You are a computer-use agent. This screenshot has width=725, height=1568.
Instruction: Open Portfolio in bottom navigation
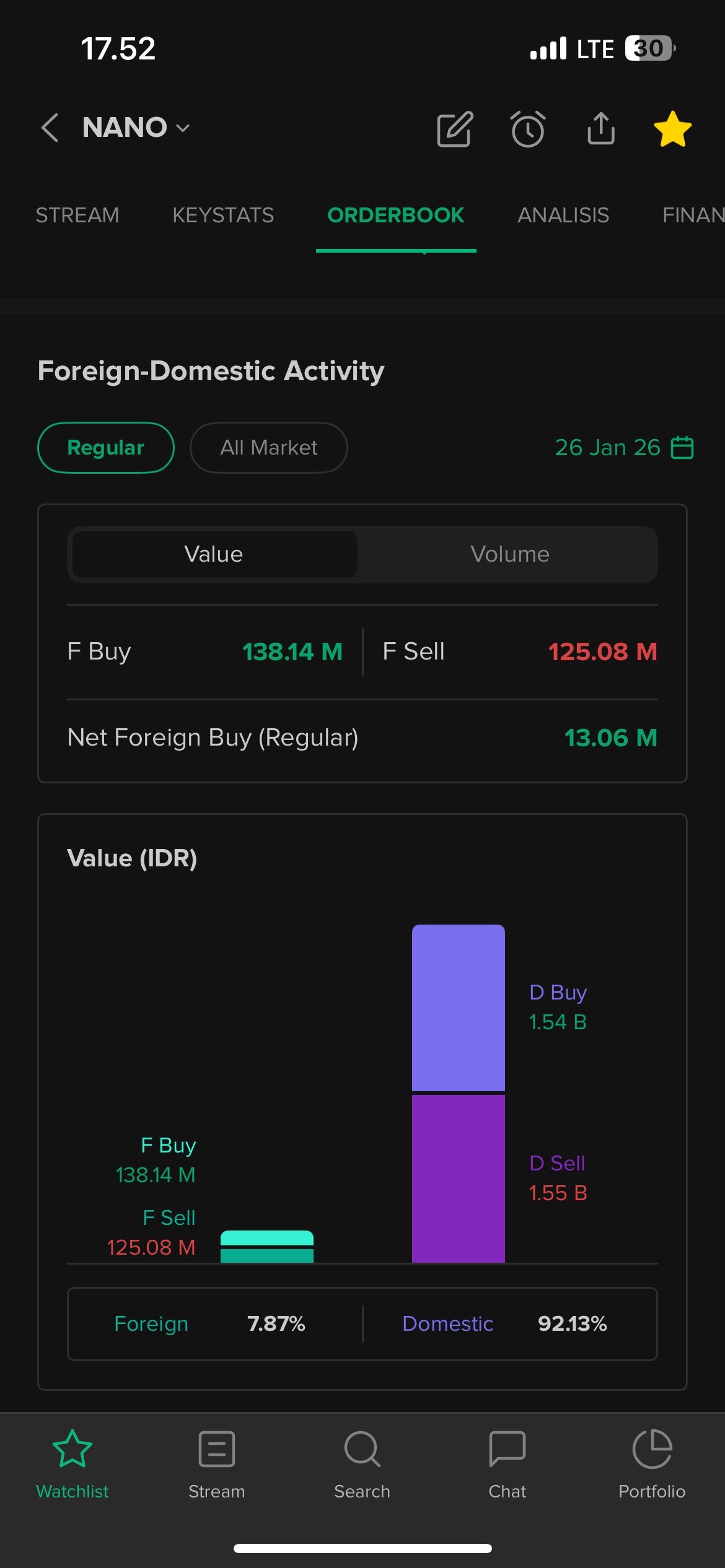click(652, 1464)
